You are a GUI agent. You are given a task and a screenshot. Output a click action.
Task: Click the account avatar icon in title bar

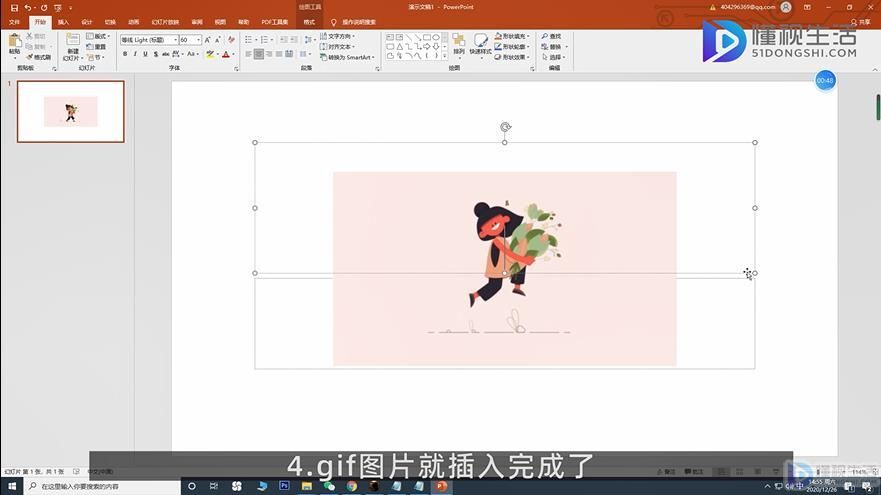[786, 7]
